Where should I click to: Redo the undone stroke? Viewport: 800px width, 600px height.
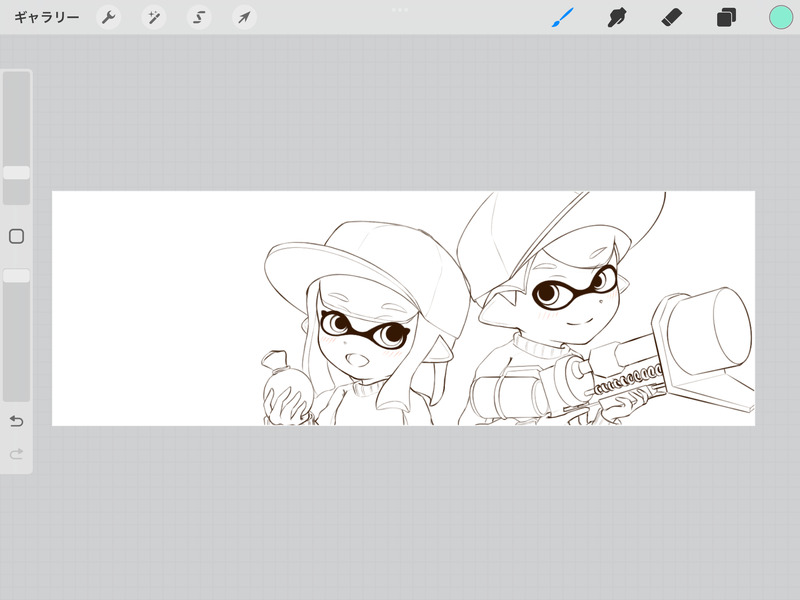tap(16, 454)
